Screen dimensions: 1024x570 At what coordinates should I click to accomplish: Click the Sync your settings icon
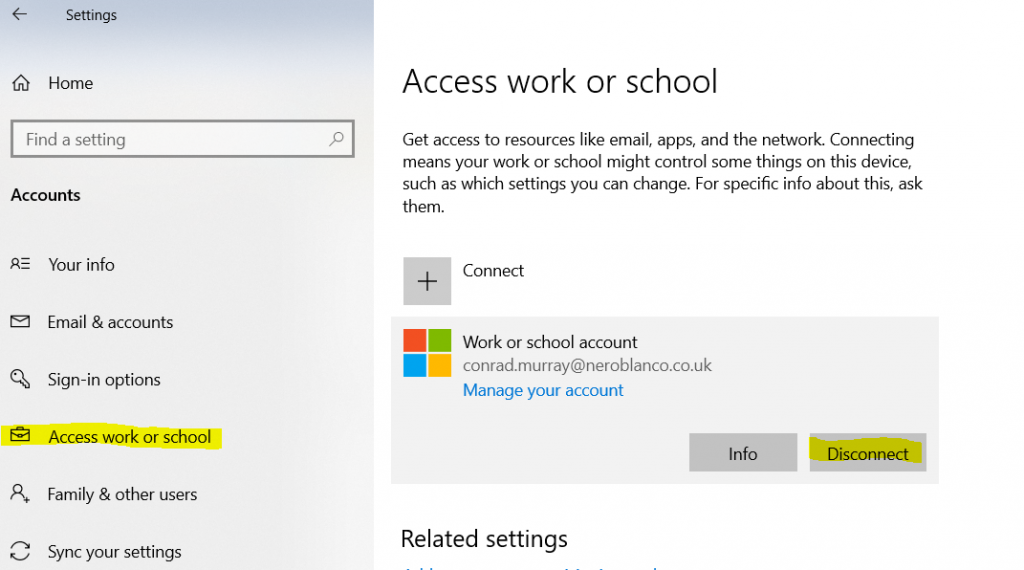(x=20, y=551)
